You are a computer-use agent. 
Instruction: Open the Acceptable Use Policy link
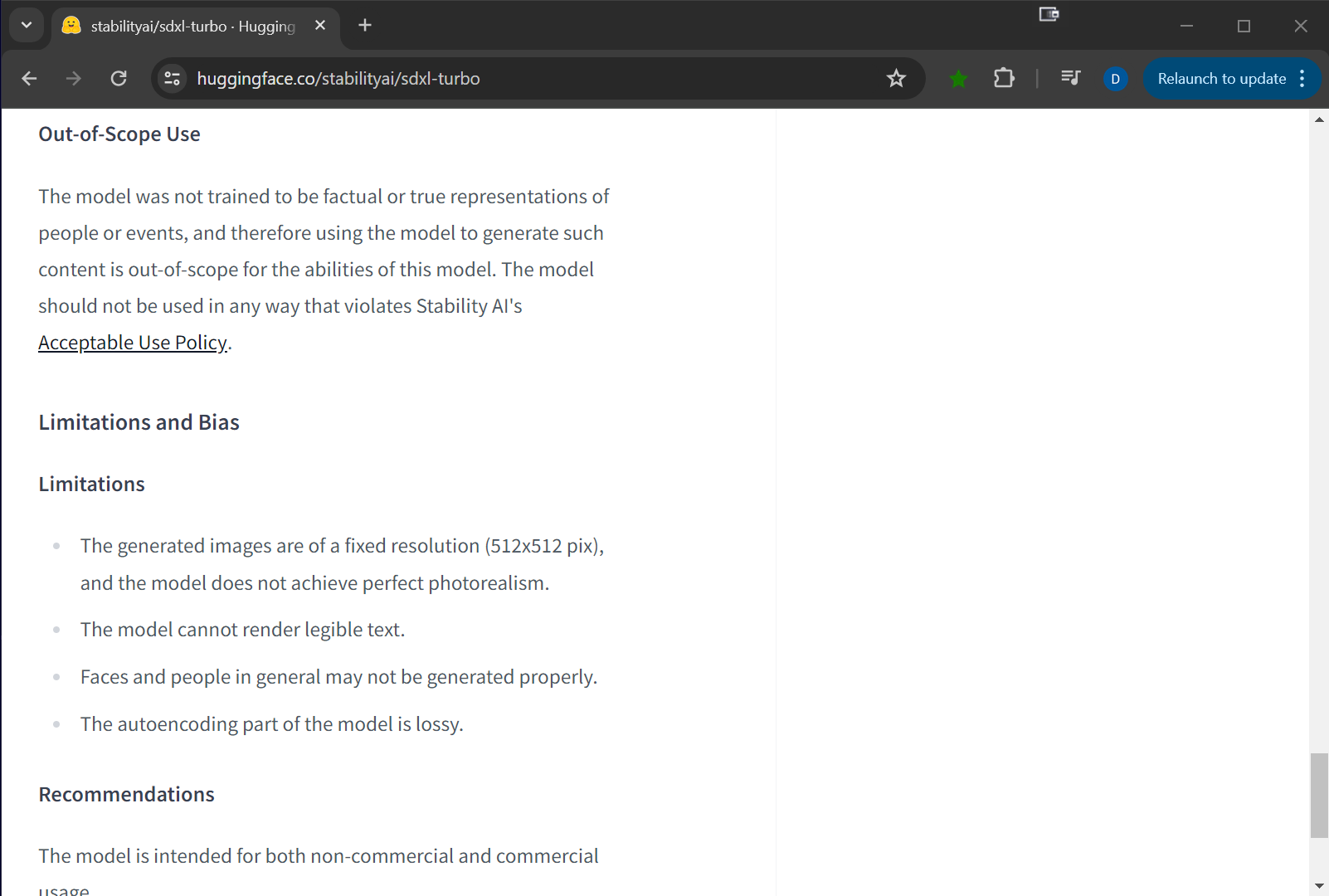point(133,343)
